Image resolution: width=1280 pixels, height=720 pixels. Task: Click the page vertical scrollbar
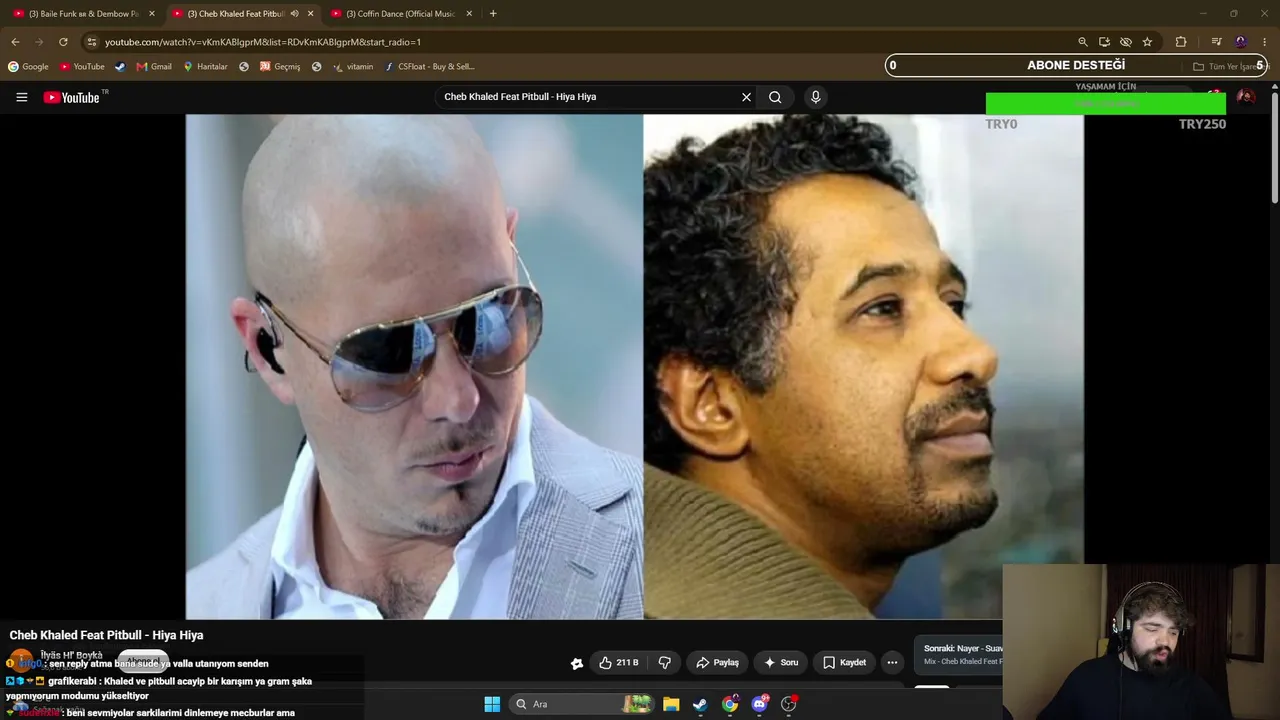1275,147
